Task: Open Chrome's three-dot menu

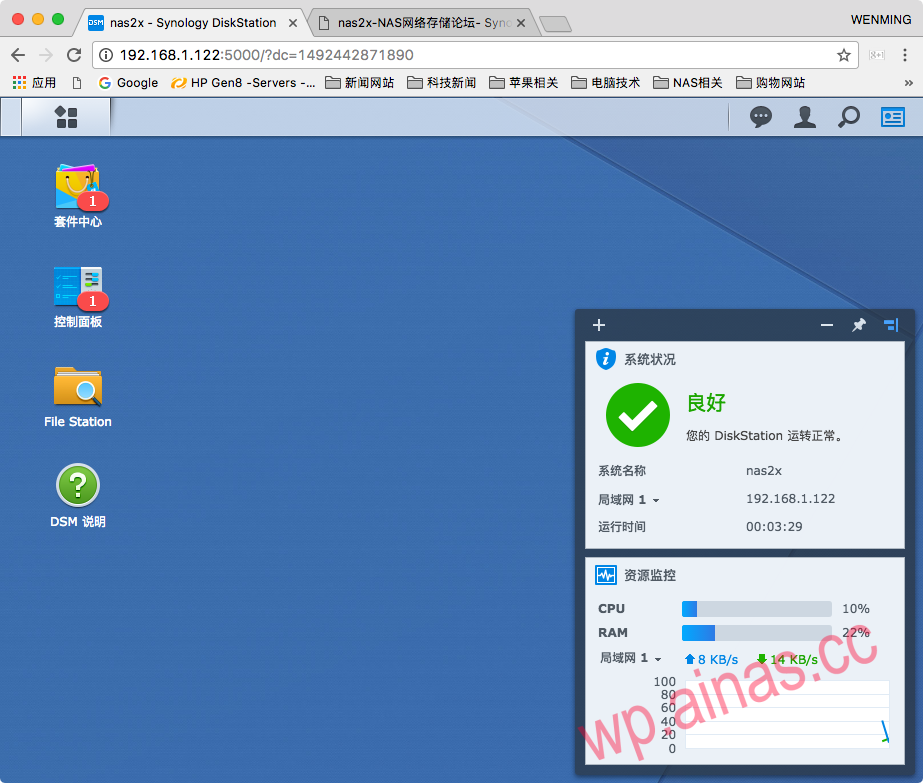Action: pos(905,55)
